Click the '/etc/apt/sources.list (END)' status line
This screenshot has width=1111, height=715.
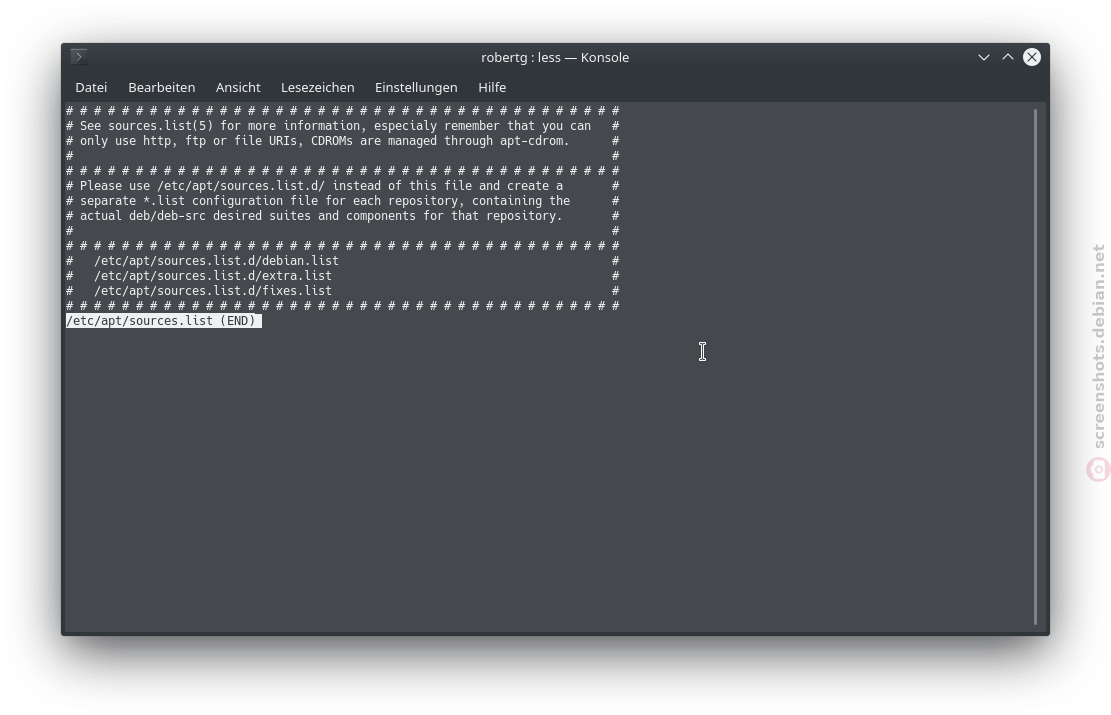(x=164, y=321)
